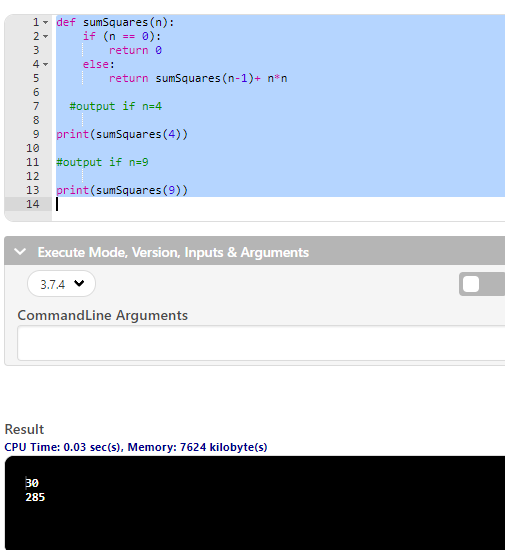Click the 'else:' keyword on line 4

(x=99, y=65)
